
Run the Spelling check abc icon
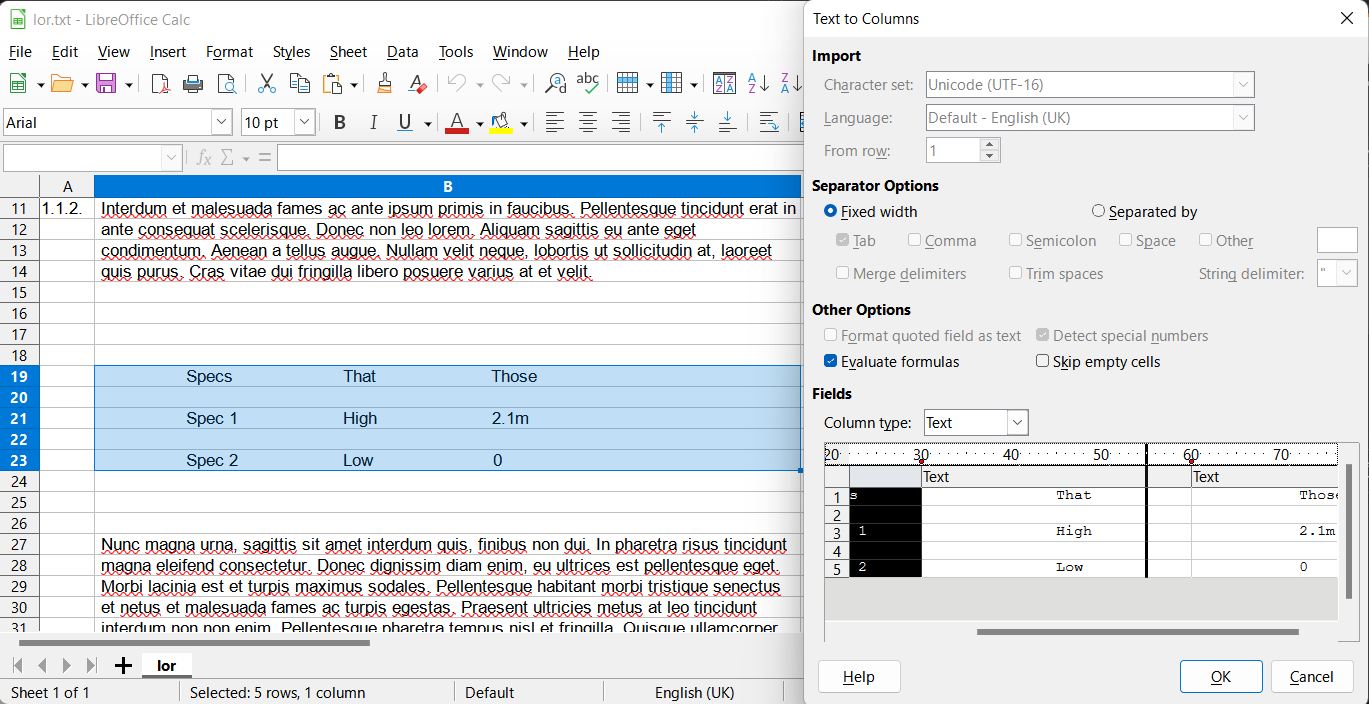click(x=588, y=84)
